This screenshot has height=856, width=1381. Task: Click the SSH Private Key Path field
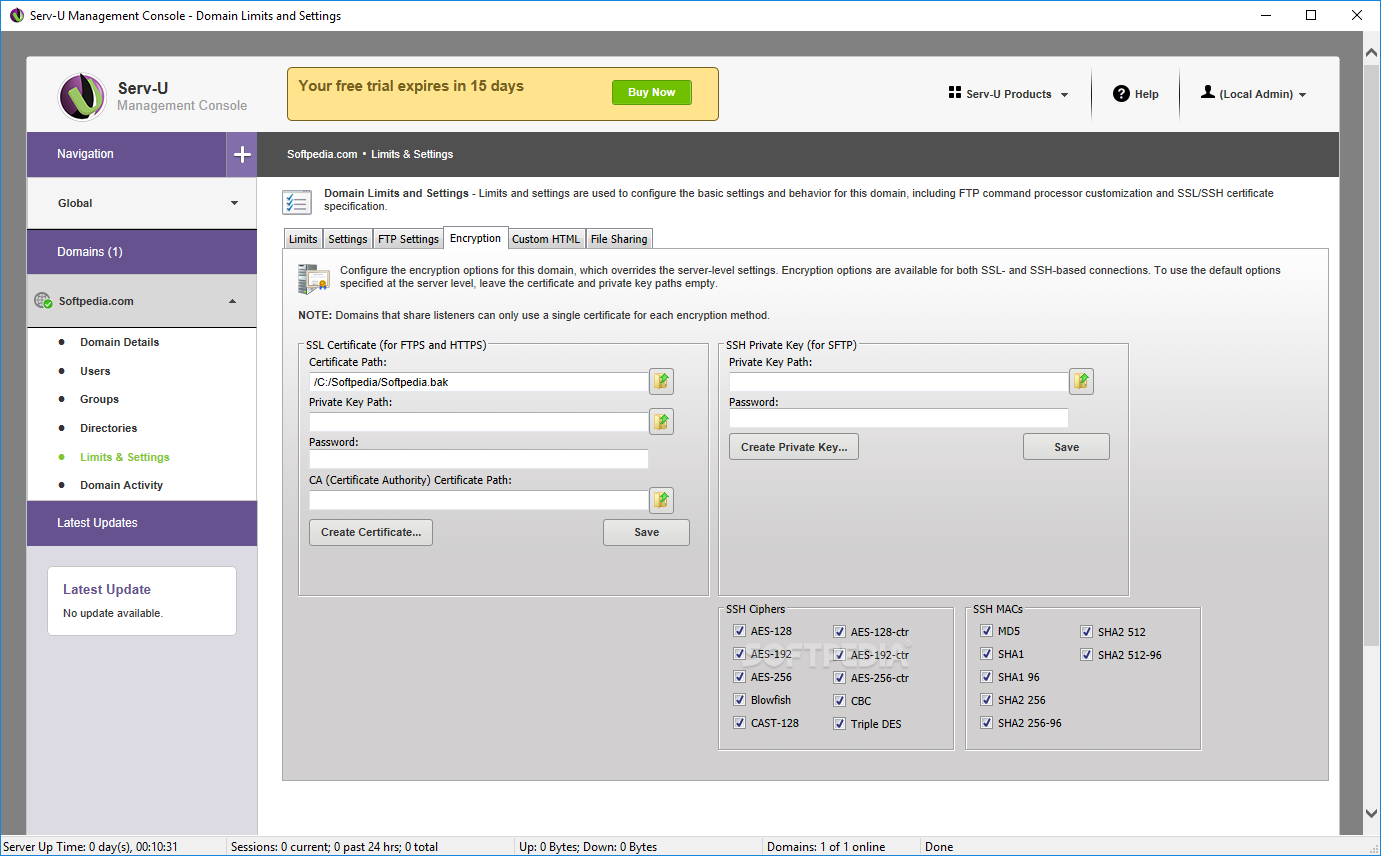point(899,382)
